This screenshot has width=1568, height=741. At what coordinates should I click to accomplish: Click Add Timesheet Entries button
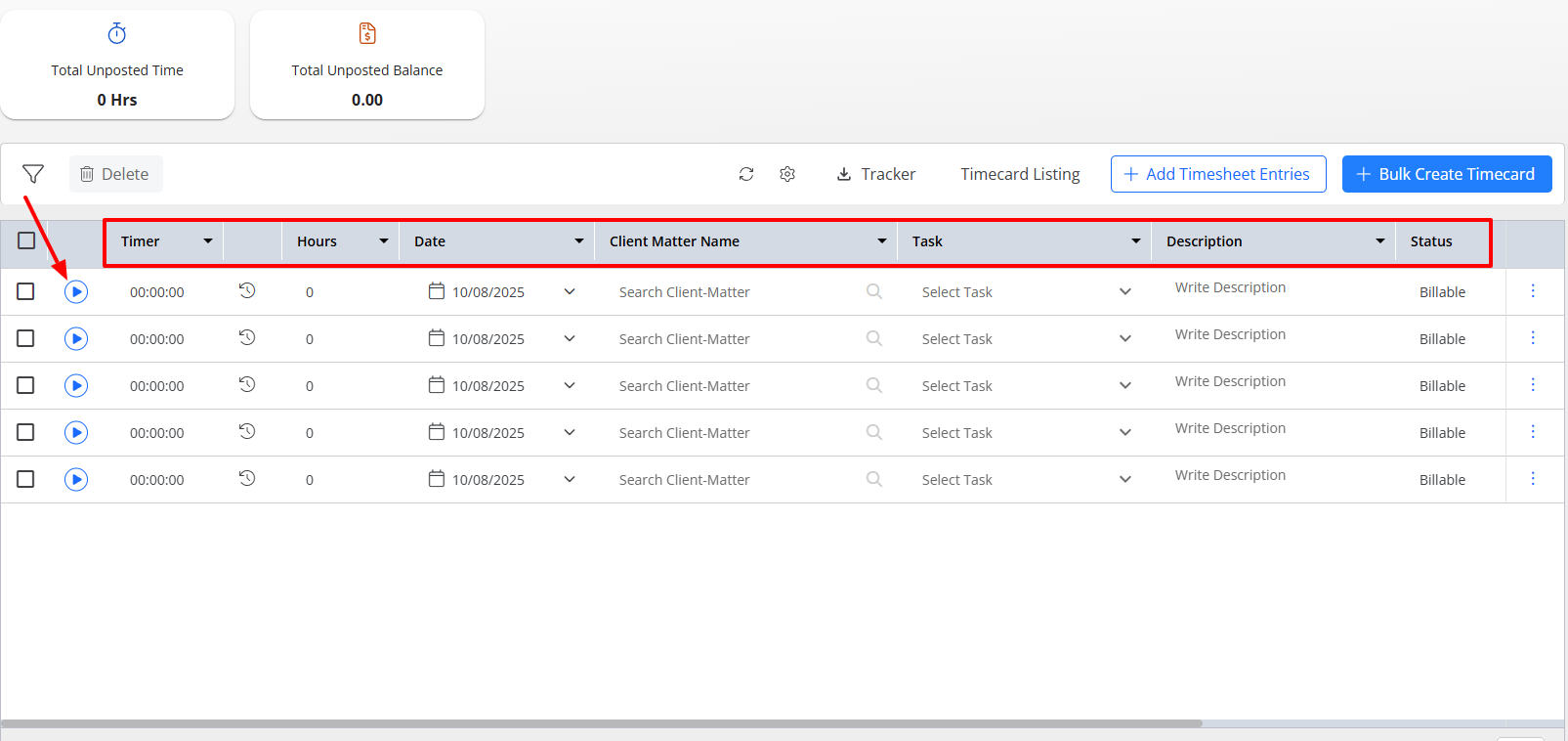(1218, 174)
